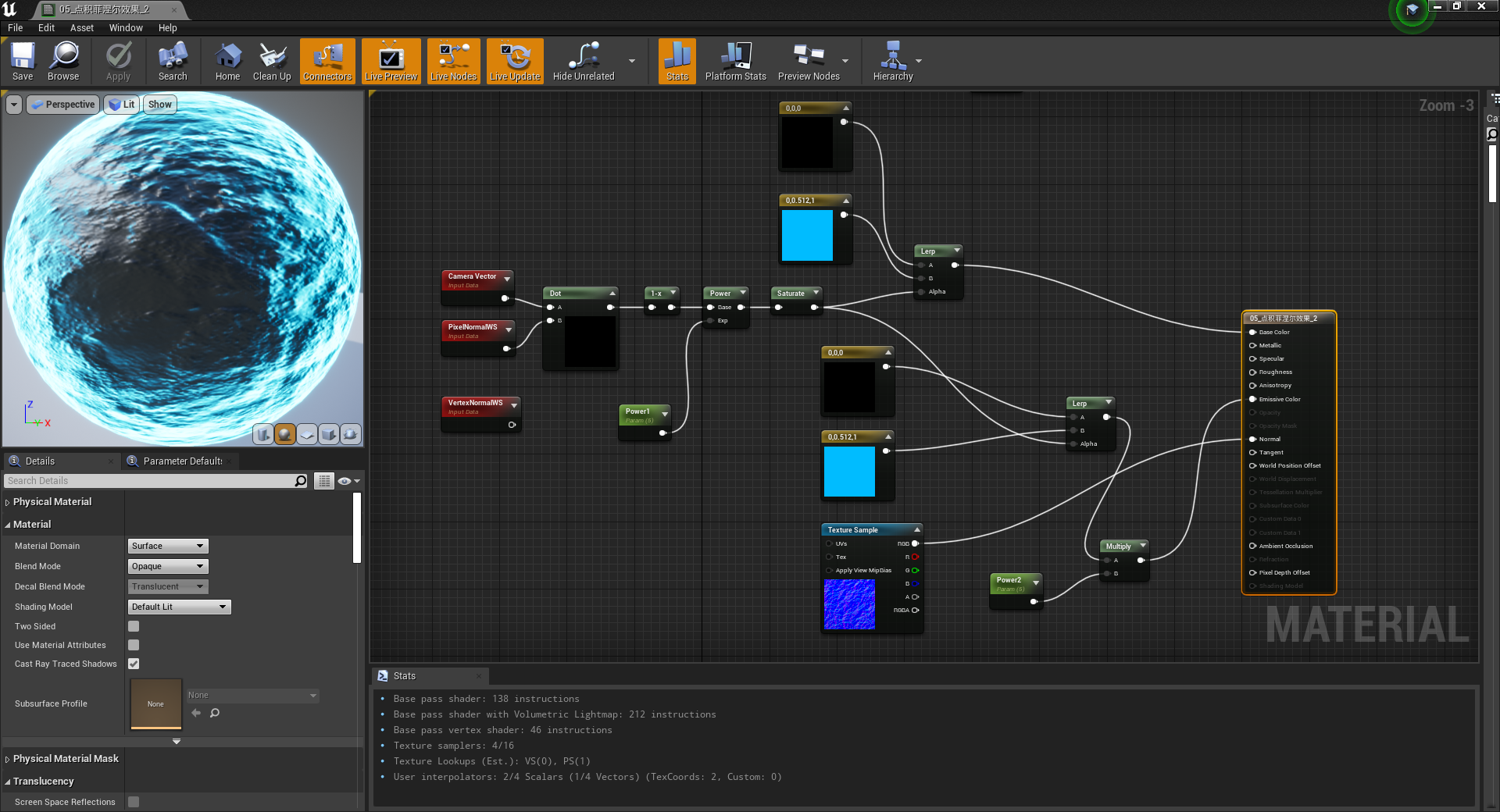Click the cyan color constant node

(806, 236)
